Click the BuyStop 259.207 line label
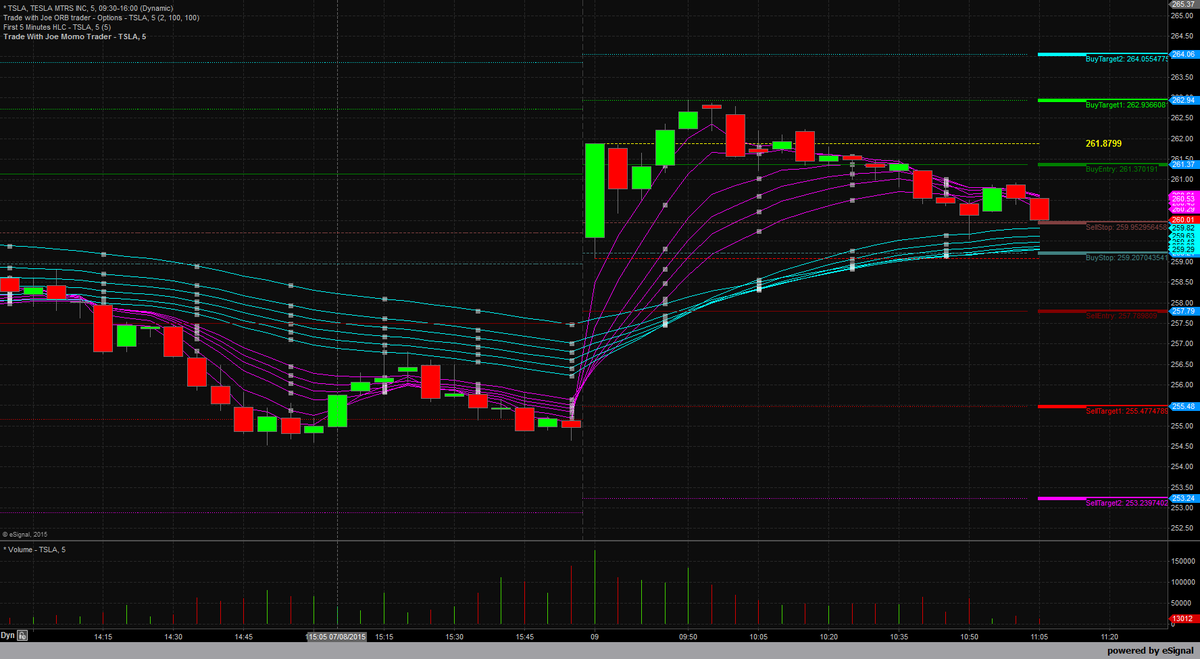 coord(1127,258)
